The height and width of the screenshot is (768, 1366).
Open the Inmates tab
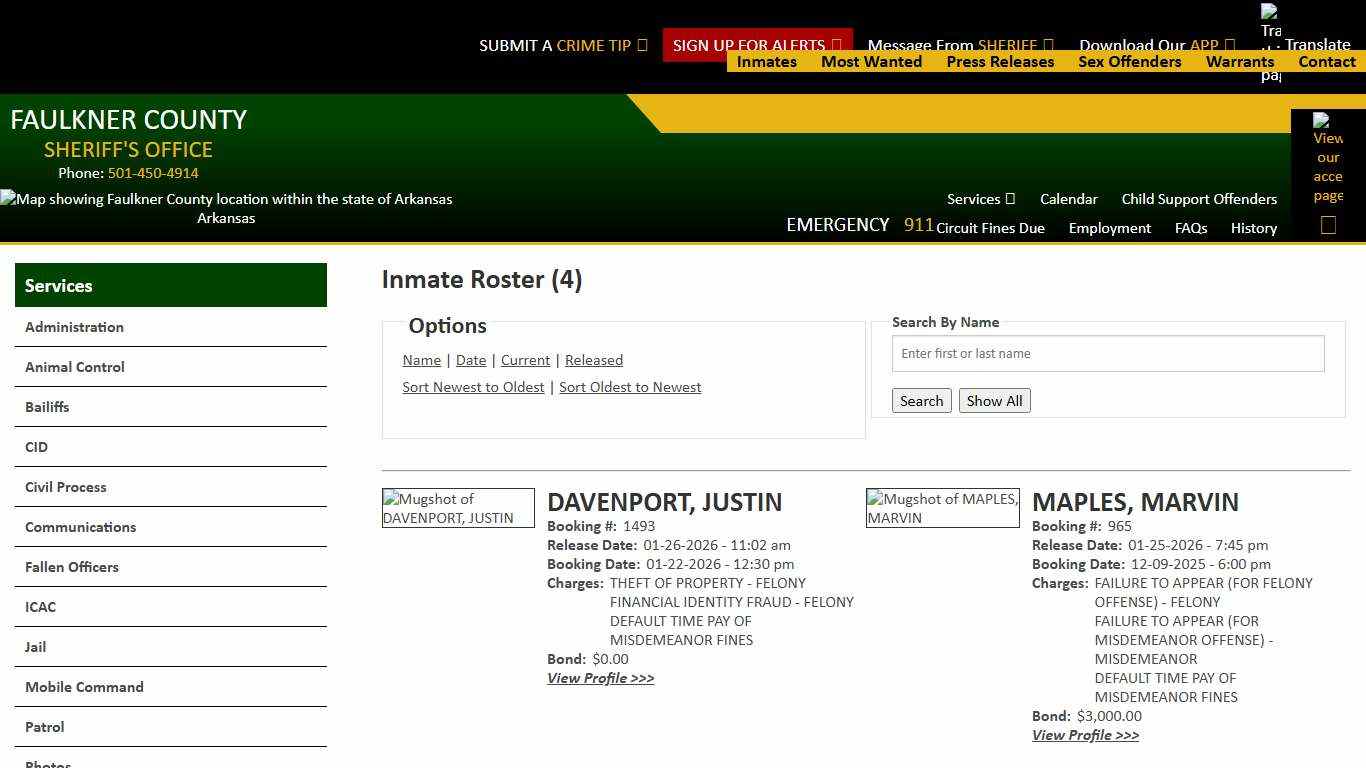tap(766, 61)
